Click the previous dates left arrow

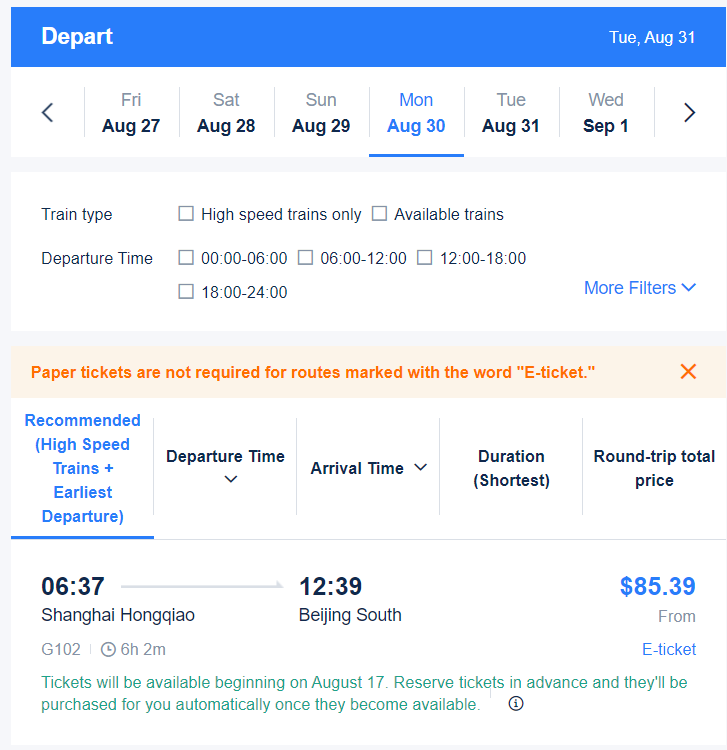pos(47,113)
